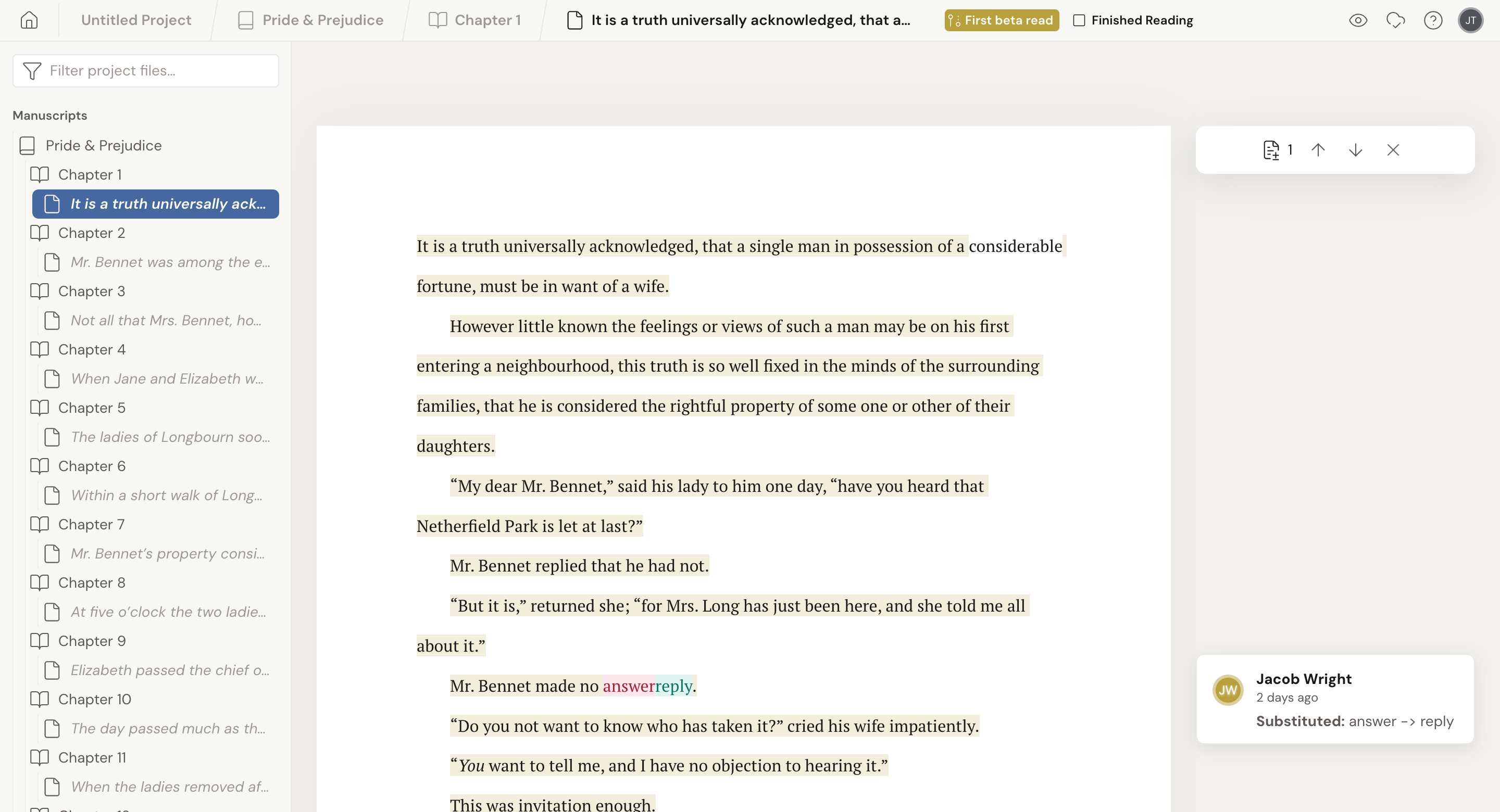Check the Finished Reading checkbox
The image size is (1500, 812).
[x=1079, y=20]
